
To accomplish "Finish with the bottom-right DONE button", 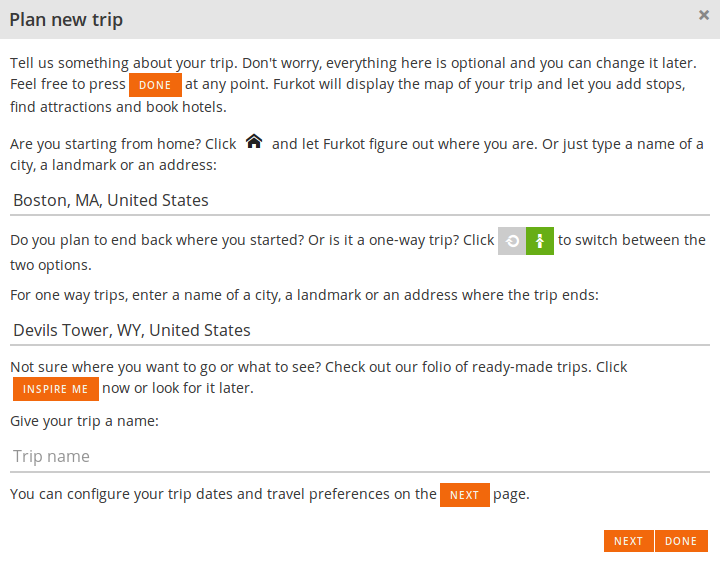I will [681, 541].
